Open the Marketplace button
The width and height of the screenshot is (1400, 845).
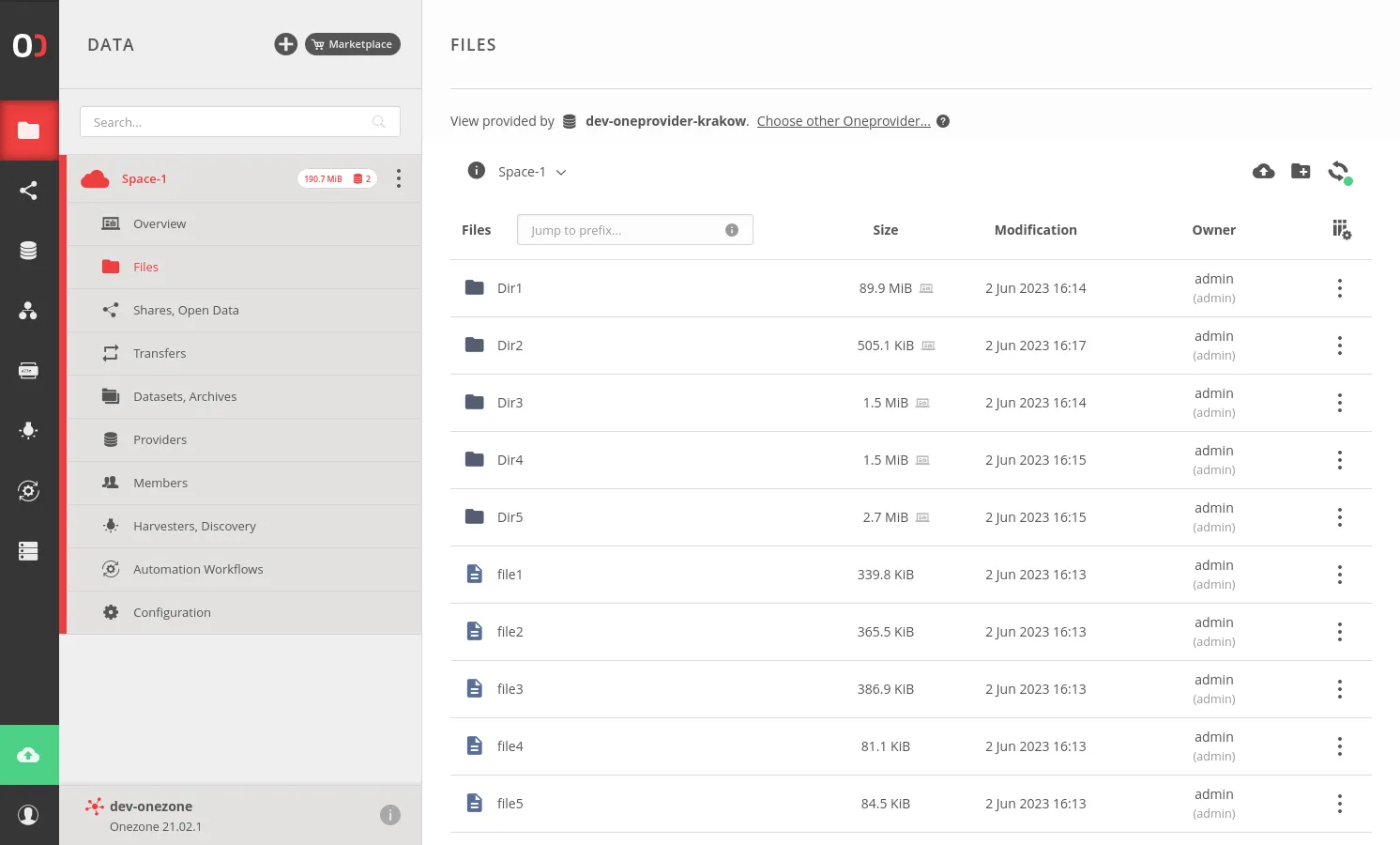click(x=353, y=44)
